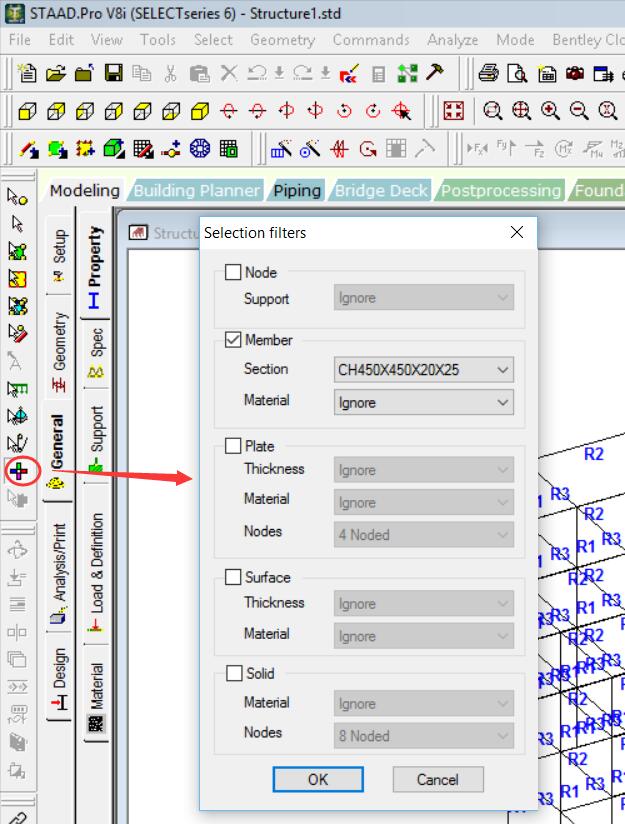The width and height of the screenshot is (625, 824).
Task: Click the hammer icon in the top toolbar
Action: pos(435,72)
